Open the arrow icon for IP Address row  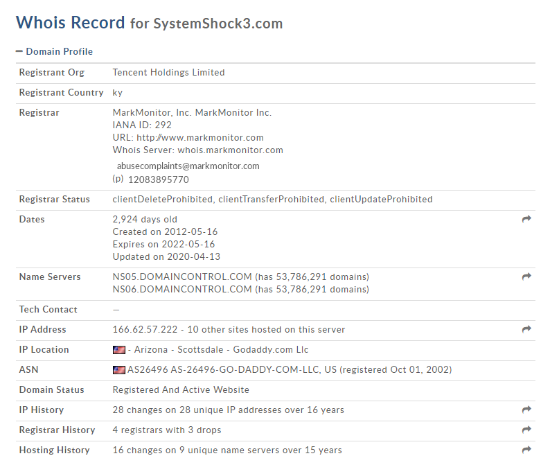(x=526, y=329)
